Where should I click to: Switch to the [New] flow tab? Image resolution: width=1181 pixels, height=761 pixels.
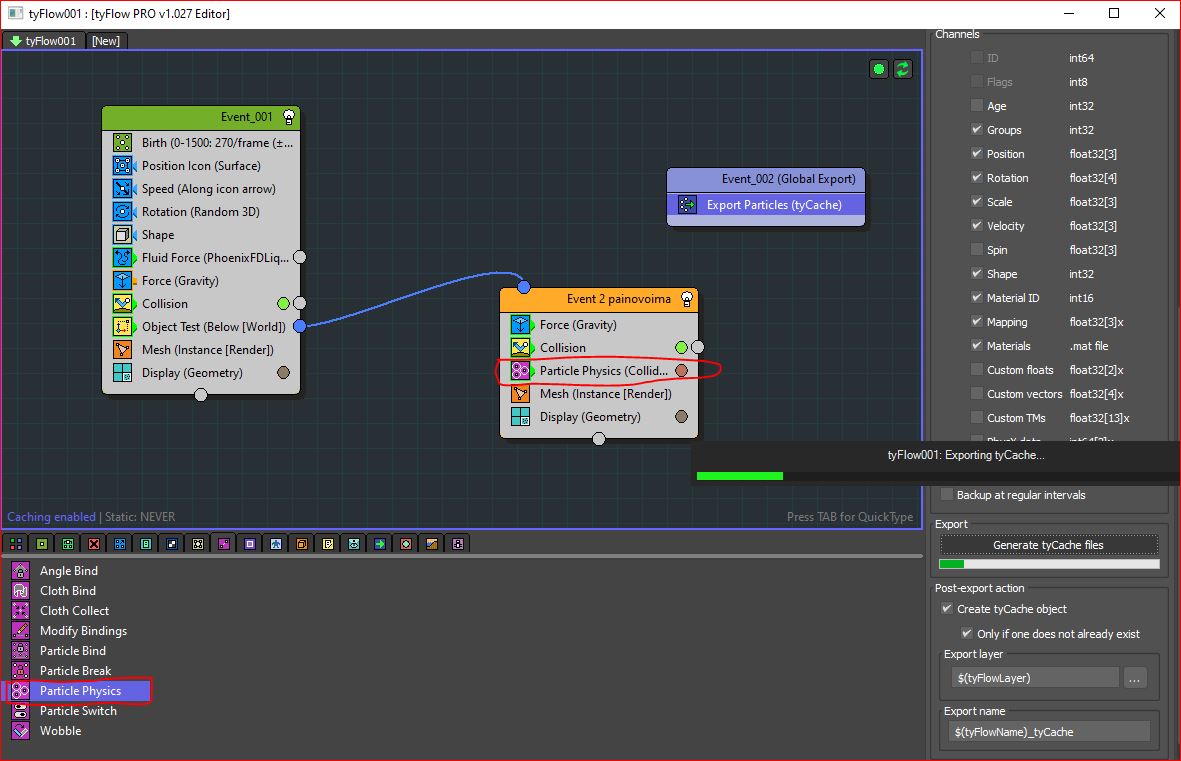point(106,41)
